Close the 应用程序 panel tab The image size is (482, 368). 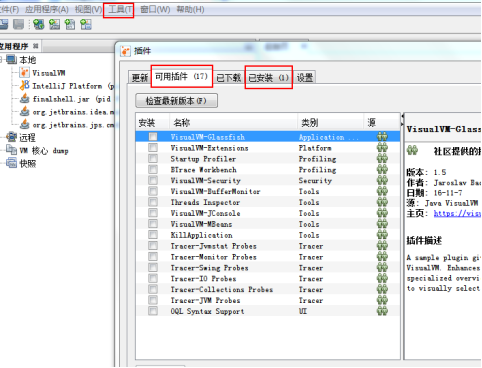pos(36,46)
